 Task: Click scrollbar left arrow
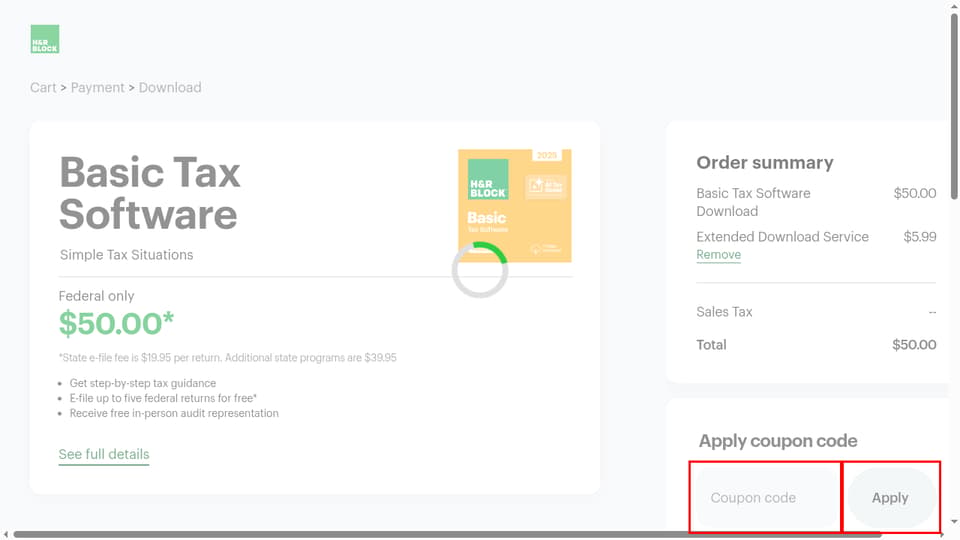click(x=6, y=534)
